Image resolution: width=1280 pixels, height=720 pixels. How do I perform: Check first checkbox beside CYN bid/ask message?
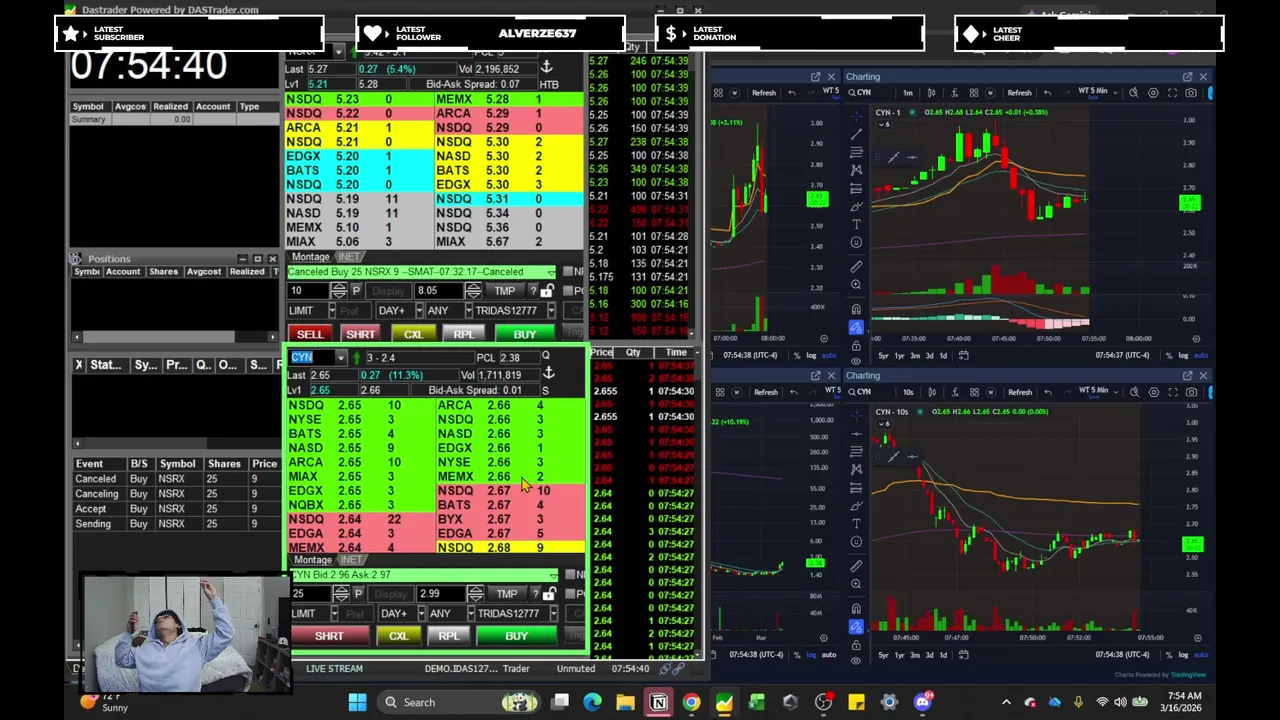570,575
